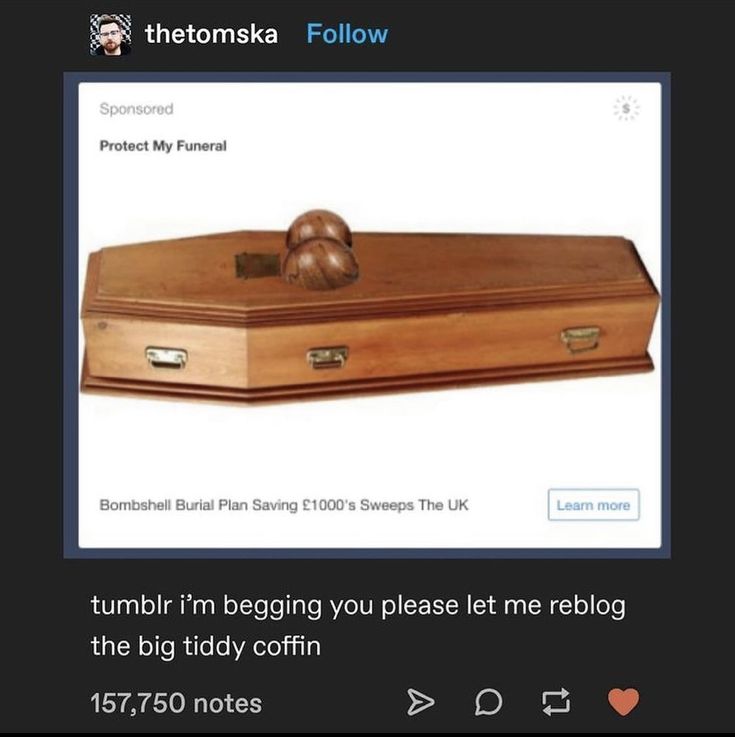
Task: Open thetomska's avatar picture
Action: coord(110,34)
